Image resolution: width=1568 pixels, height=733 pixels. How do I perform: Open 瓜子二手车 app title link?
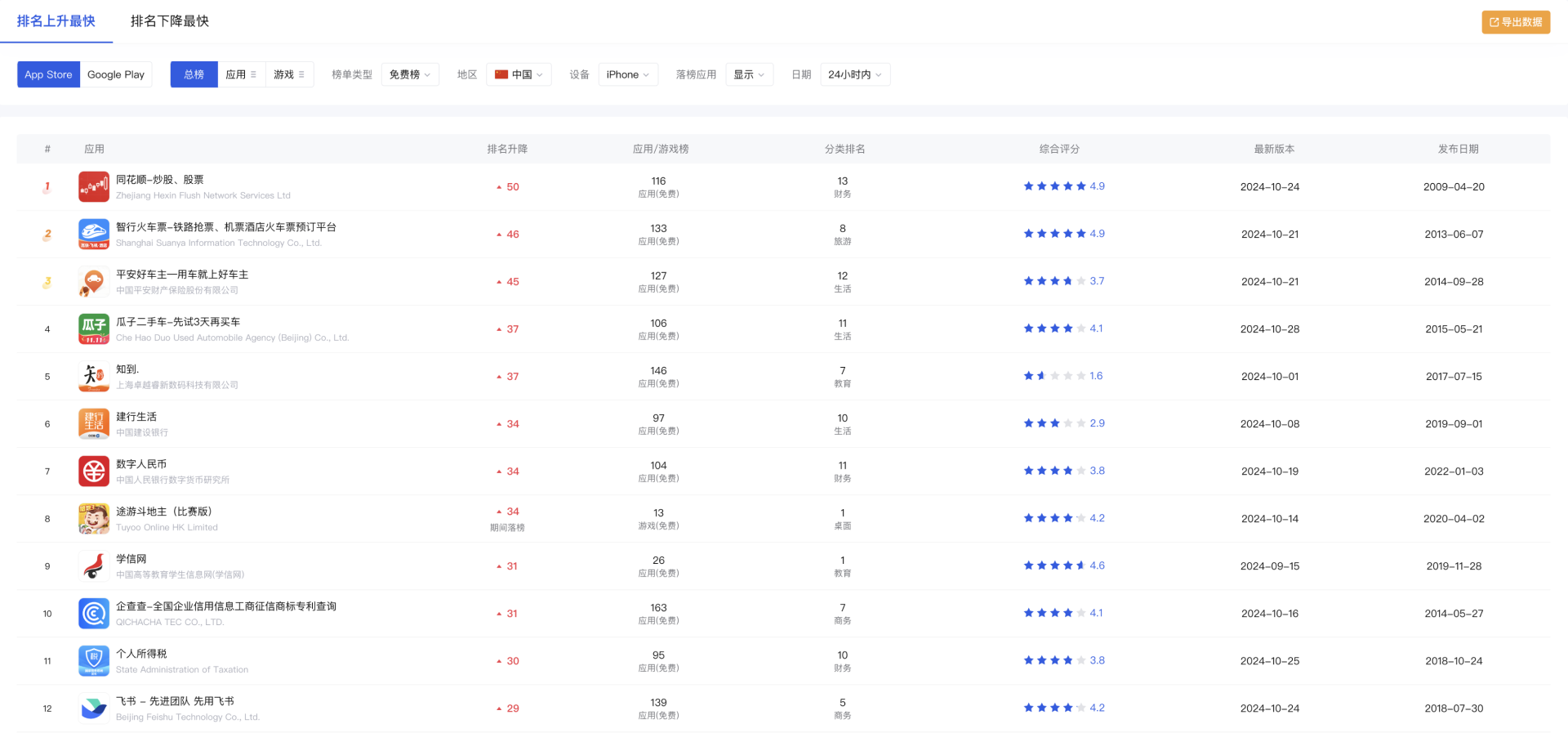(x=178, y=322)
